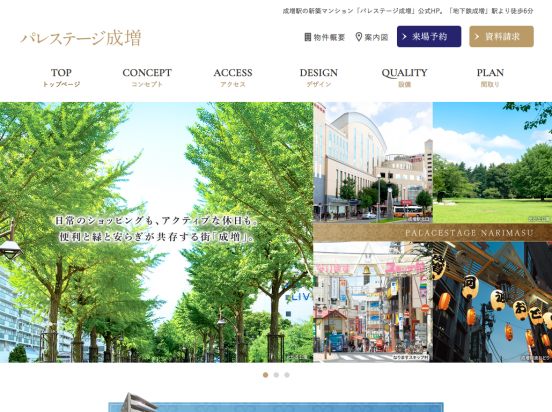The height and width of the screenshot is (412, 552).
Task: Click the なります スキップ村 shopping street photo
Action: (373, 302)
